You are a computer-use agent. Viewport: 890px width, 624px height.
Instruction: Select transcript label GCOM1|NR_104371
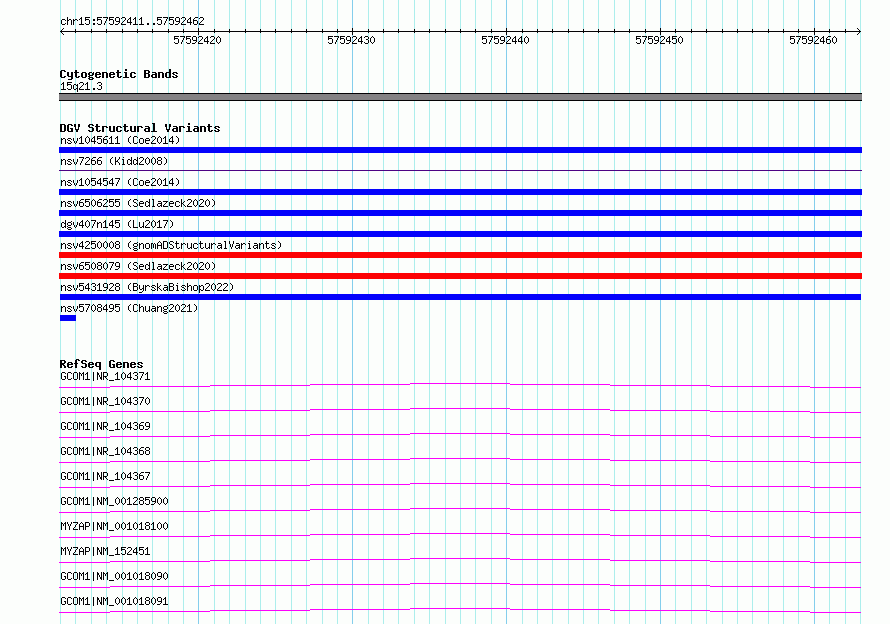105,376
